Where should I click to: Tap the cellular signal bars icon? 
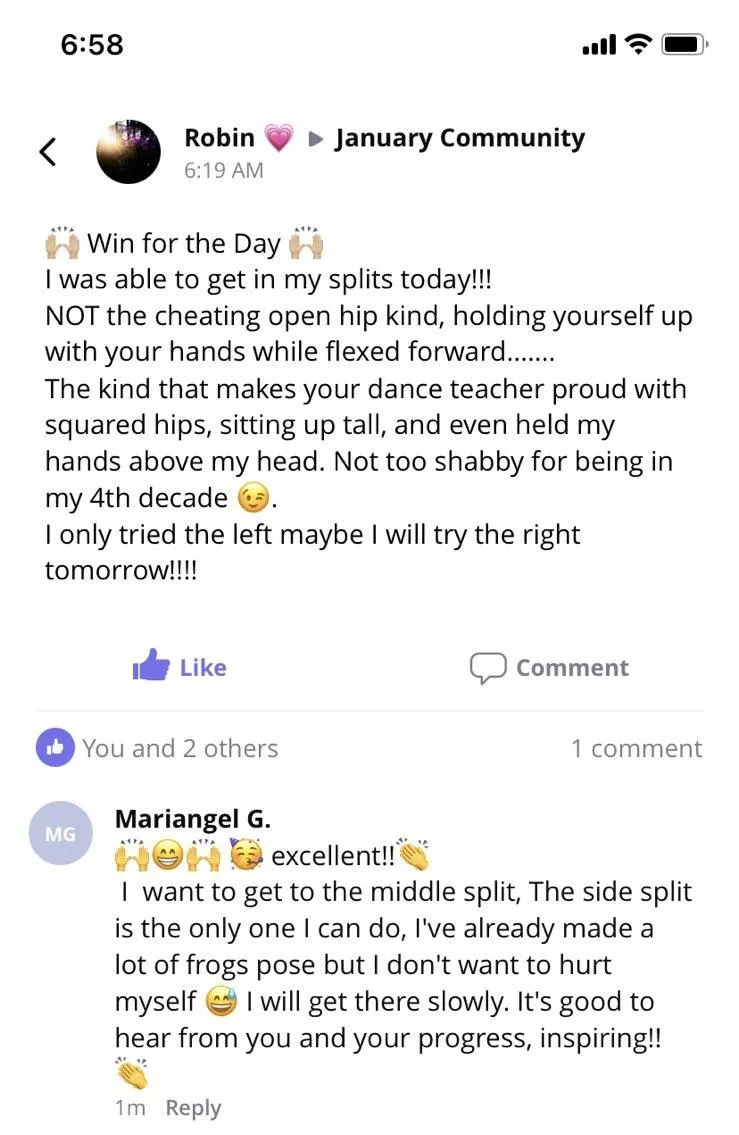(x=599, y=45)
